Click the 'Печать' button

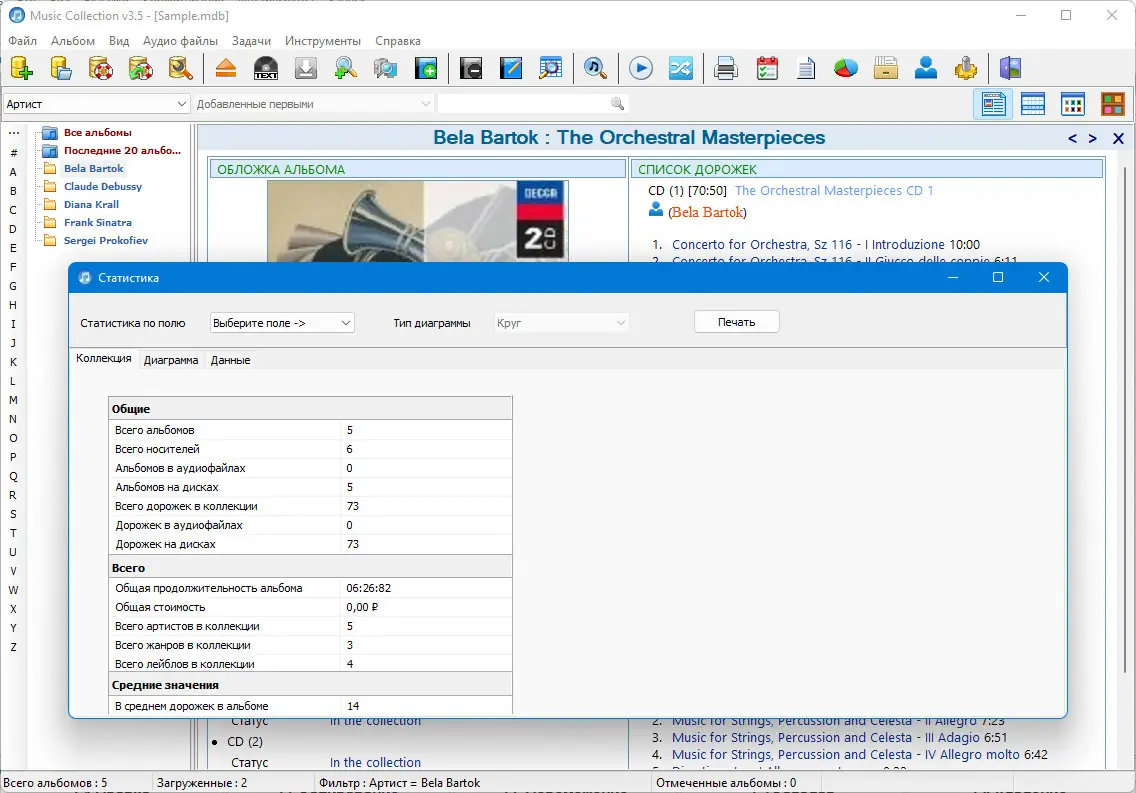click(736, 322)
